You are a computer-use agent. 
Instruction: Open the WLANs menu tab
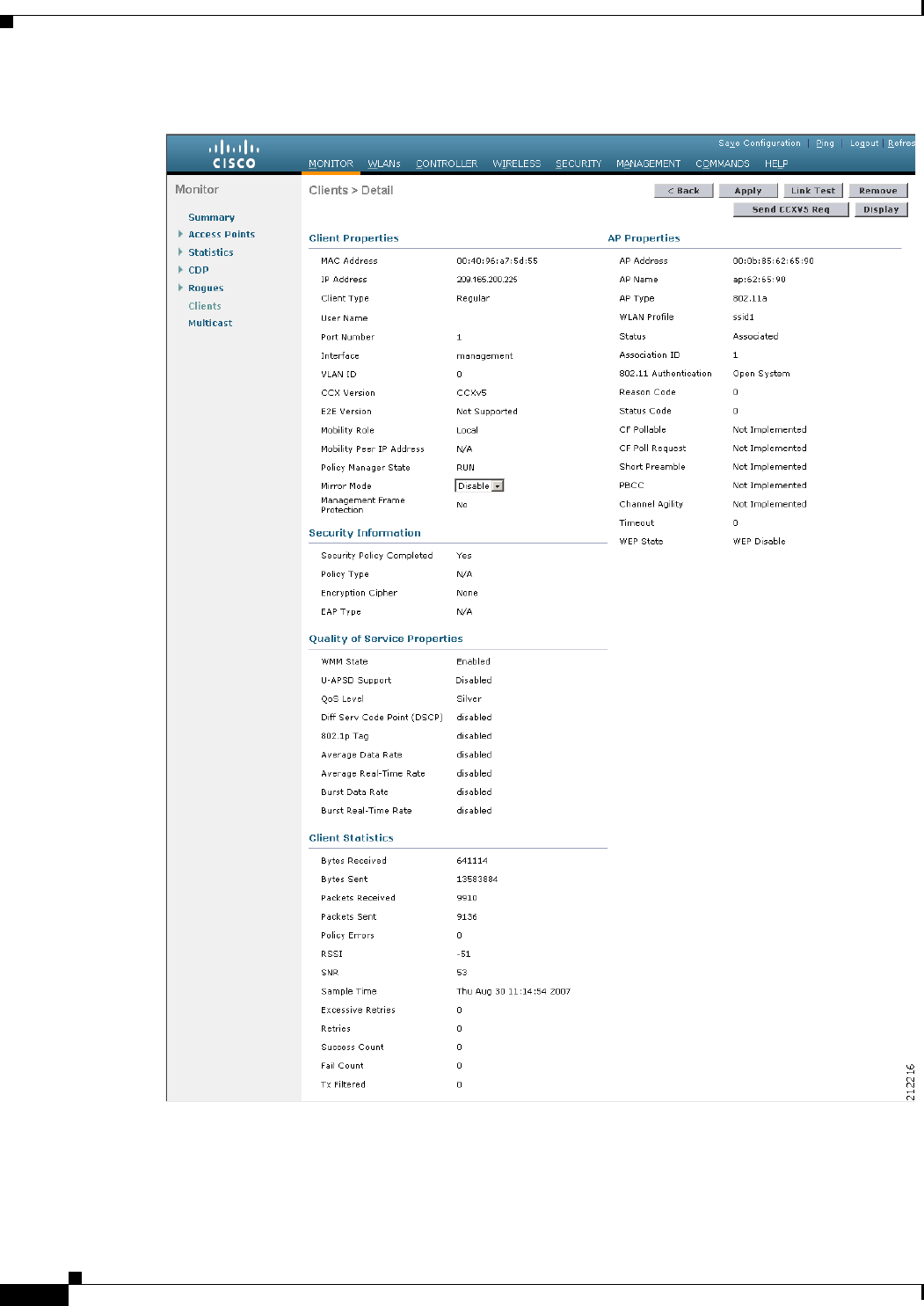click(x=384, y=164)
